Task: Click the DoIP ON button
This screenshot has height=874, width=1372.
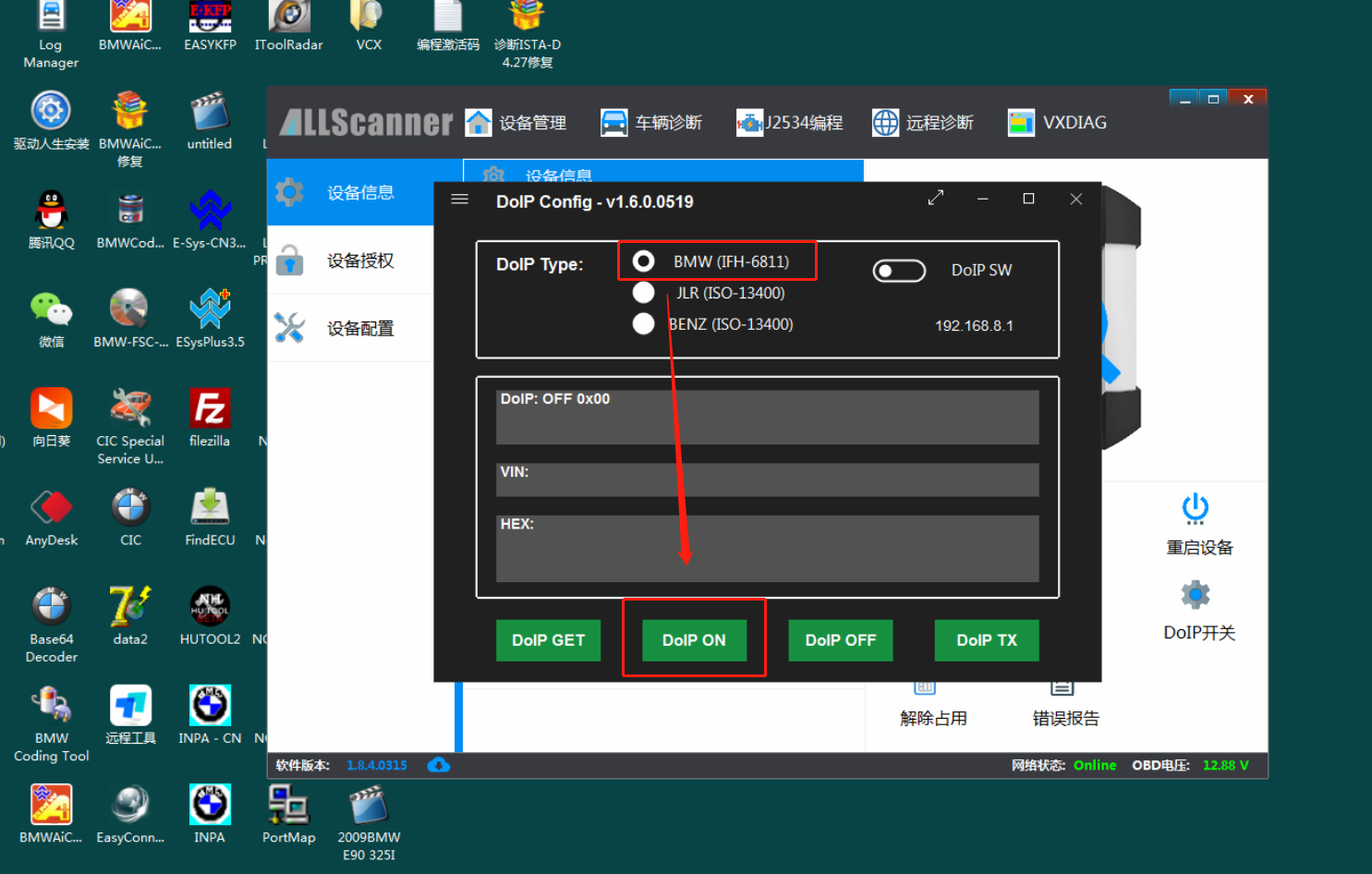Action: pos(694,640)
